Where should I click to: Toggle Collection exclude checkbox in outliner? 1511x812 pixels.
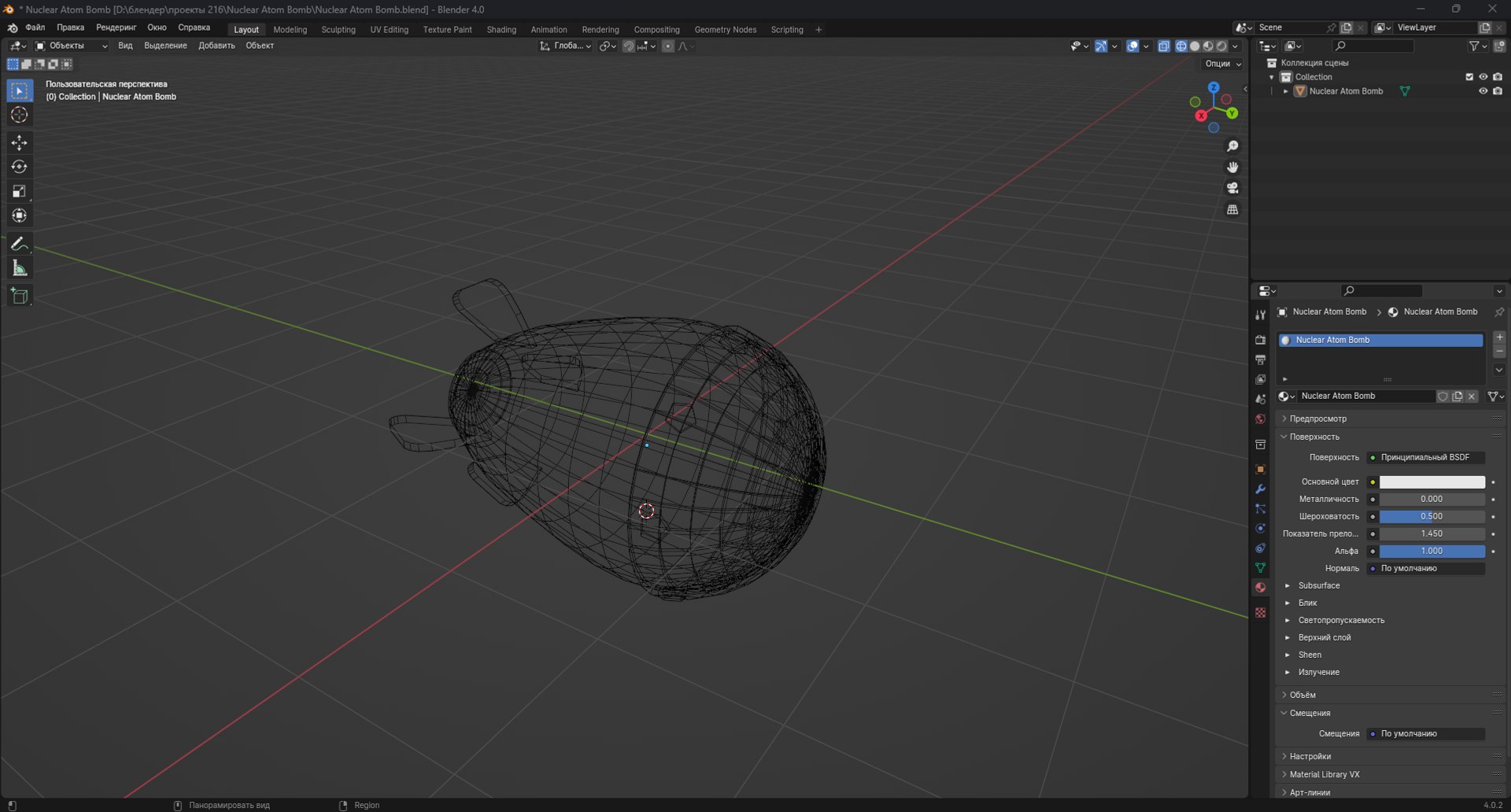click(x=1469, y=77)
